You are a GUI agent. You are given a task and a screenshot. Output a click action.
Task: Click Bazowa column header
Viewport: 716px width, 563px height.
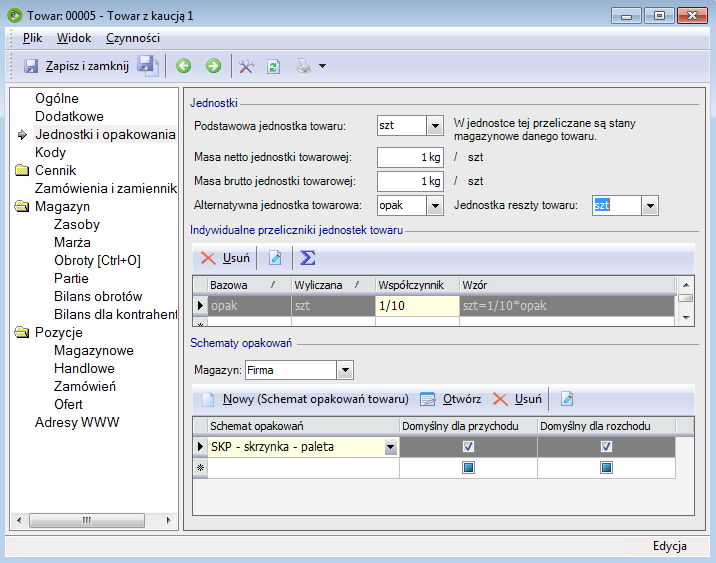pyautogui.click(x=249, y=285)
